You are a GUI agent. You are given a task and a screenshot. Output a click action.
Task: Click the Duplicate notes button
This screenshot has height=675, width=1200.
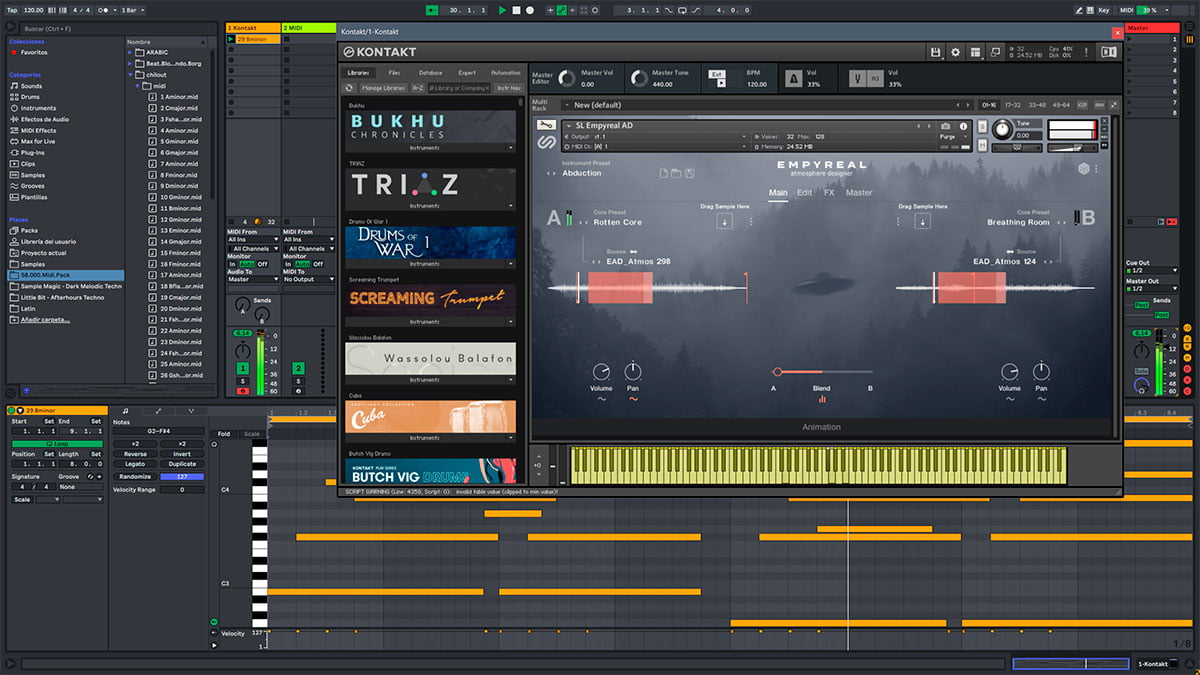click(x=182, y=464)
